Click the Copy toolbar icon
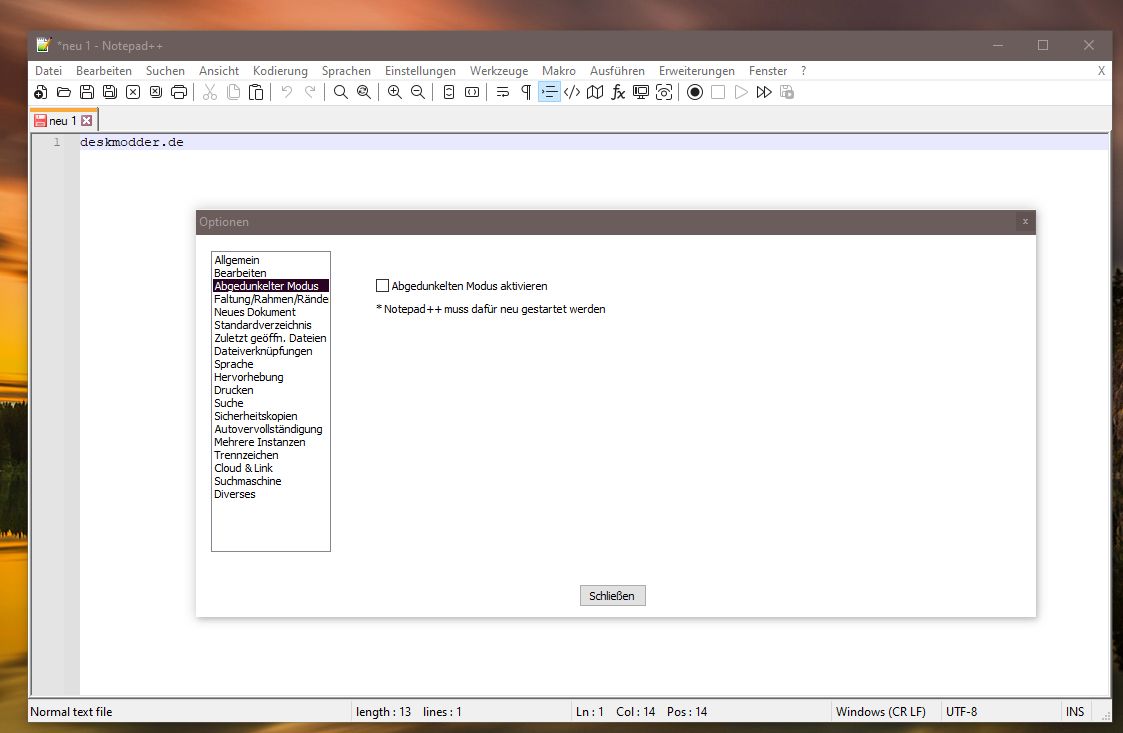 pyautogui.click(x=233, y=92)
